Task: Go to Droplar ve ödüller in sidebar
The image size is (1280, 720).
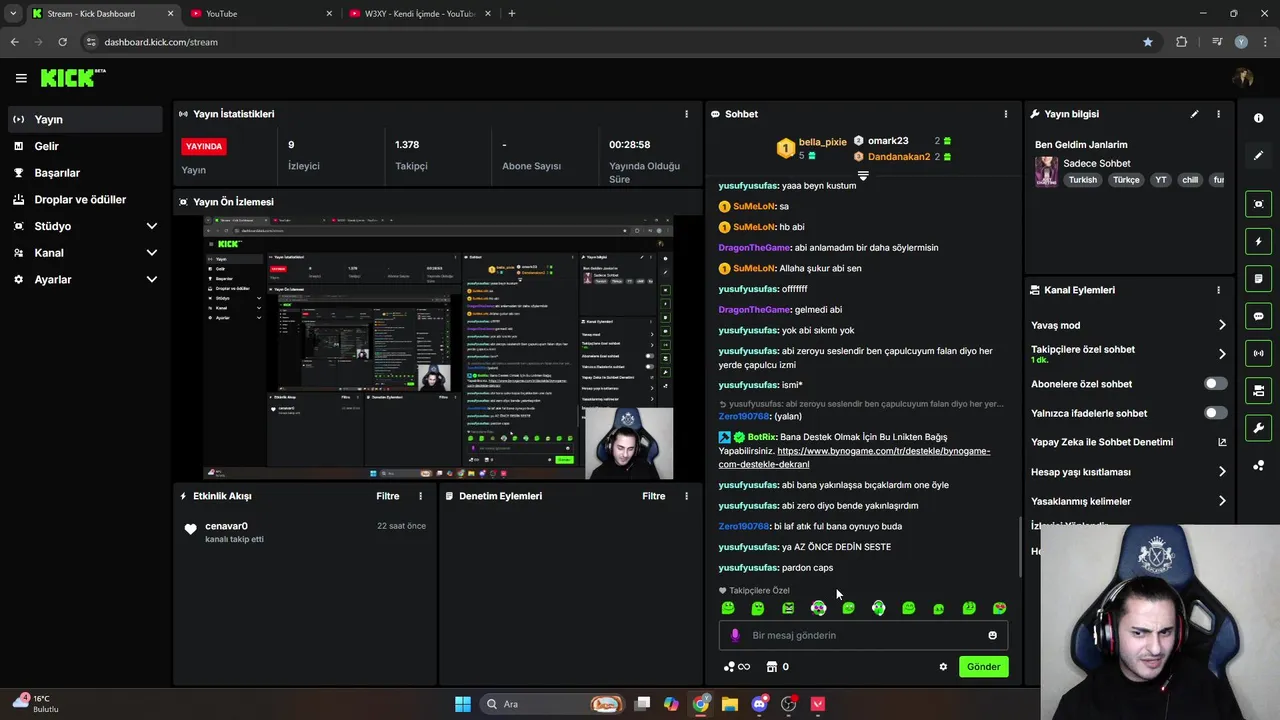Action: click(85, 199)
